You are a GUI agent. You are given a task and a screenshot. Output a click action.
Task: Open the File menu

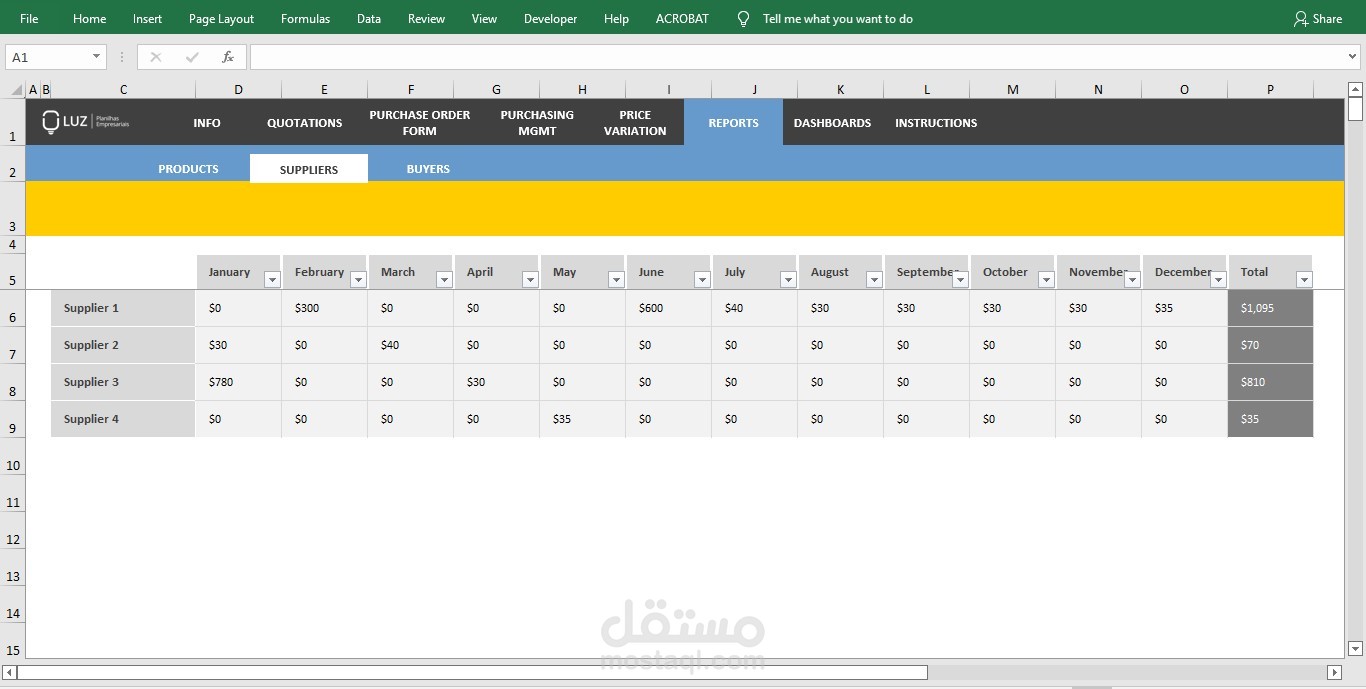29,18
